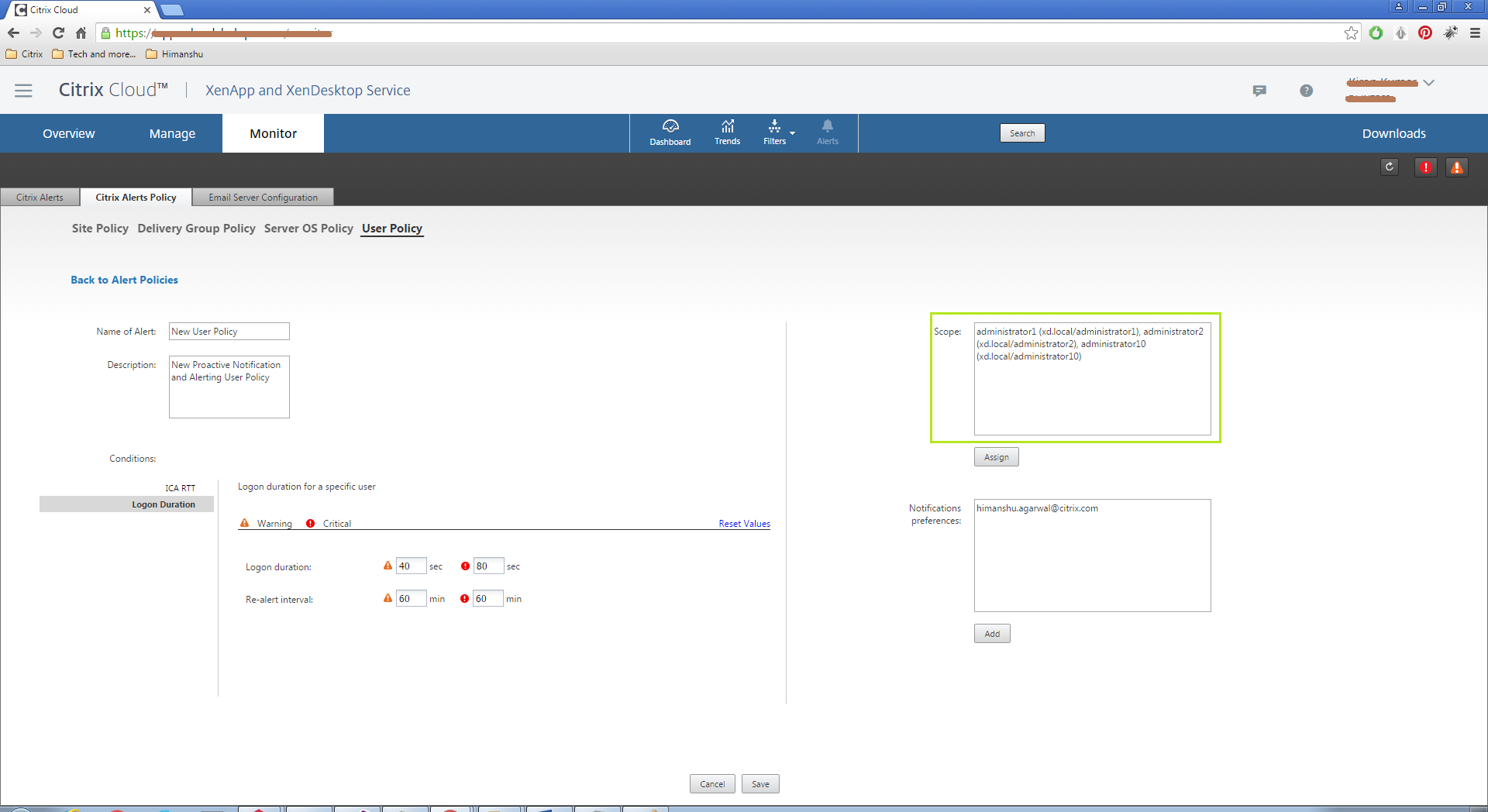Open warning alerts orange icon
Viewport: 1488px width, 812px height.
click(1457, 167)
